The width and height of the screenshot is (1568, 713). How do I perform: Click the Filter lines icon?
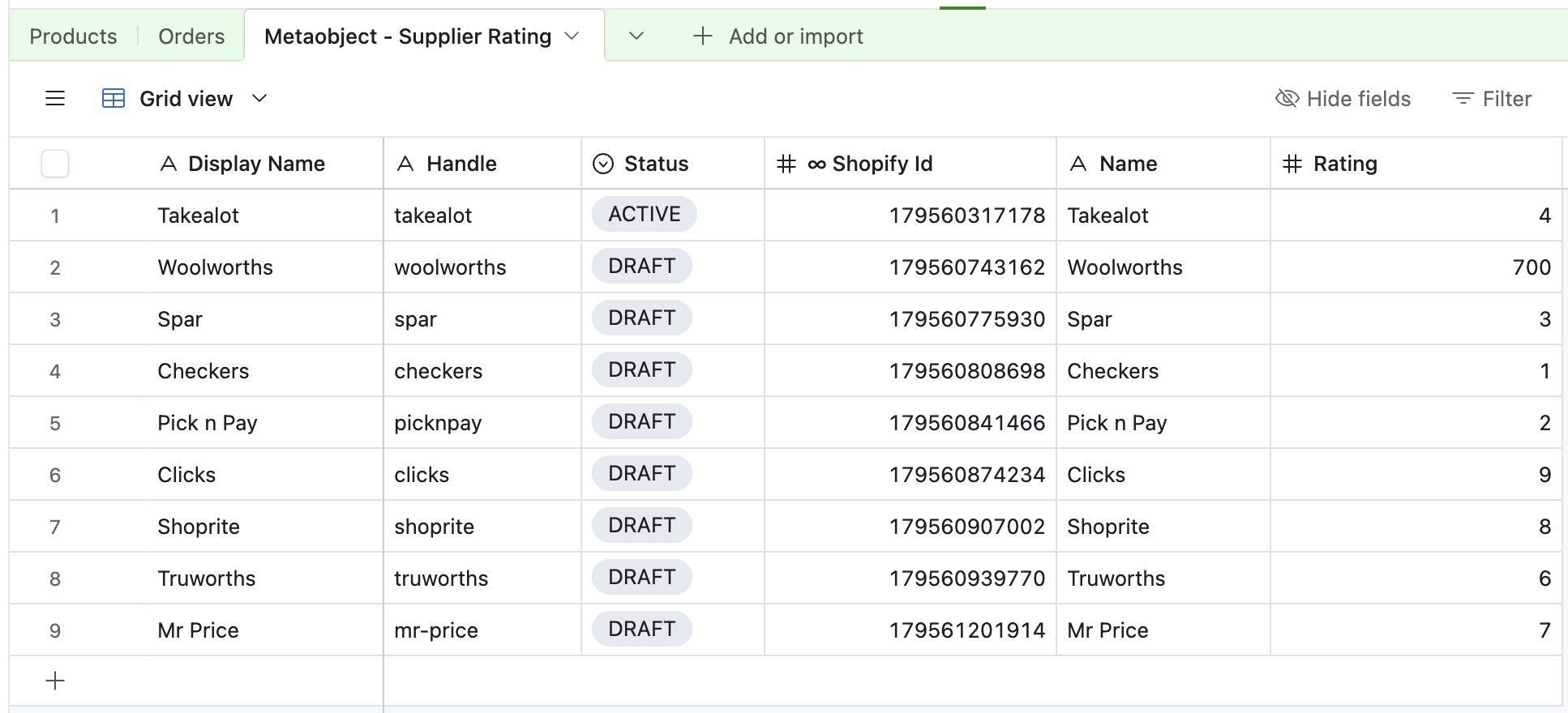pyautogui.click(x=1463, y=99)
